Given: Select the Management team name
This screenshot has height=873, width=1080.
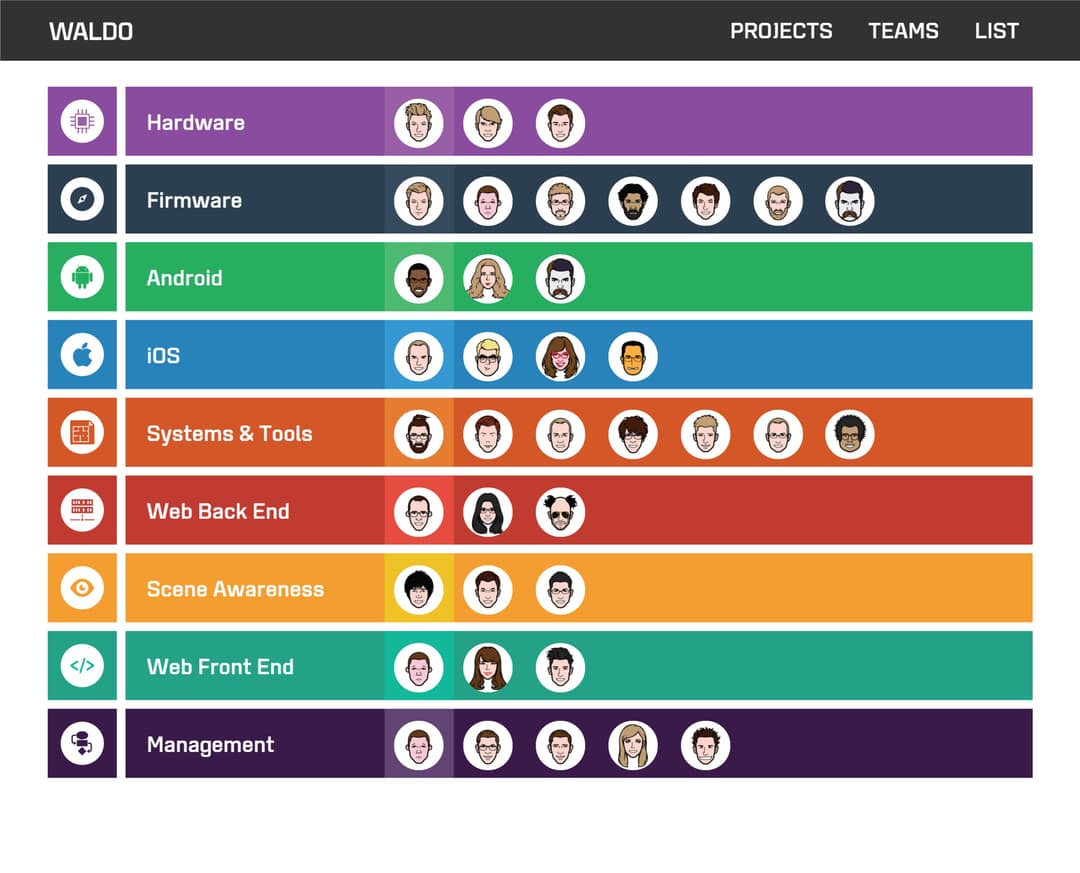Looking at the screenshot, I should click(x=210, y=745).
